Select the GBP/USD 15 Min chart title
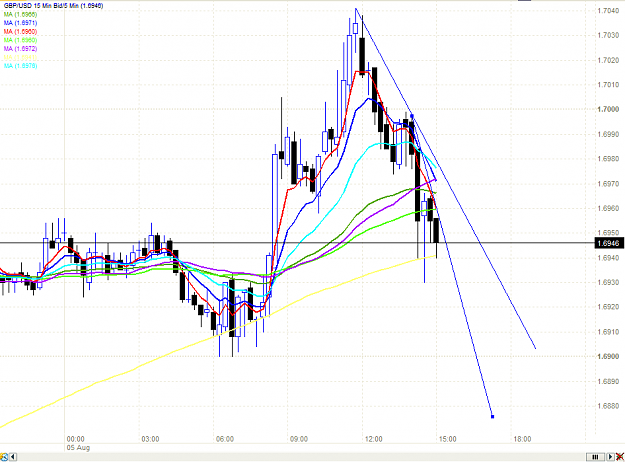625x462 pixels. [53, 6]
